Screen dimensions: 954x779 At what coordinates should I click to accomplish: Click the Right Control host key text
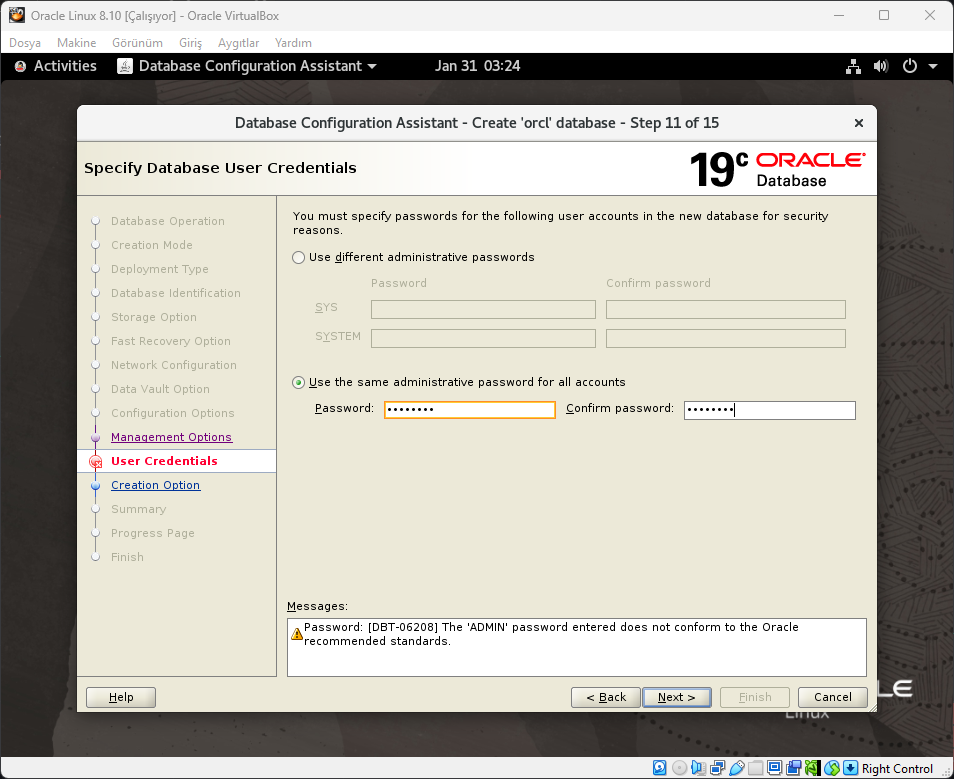[x=897, y=769]
